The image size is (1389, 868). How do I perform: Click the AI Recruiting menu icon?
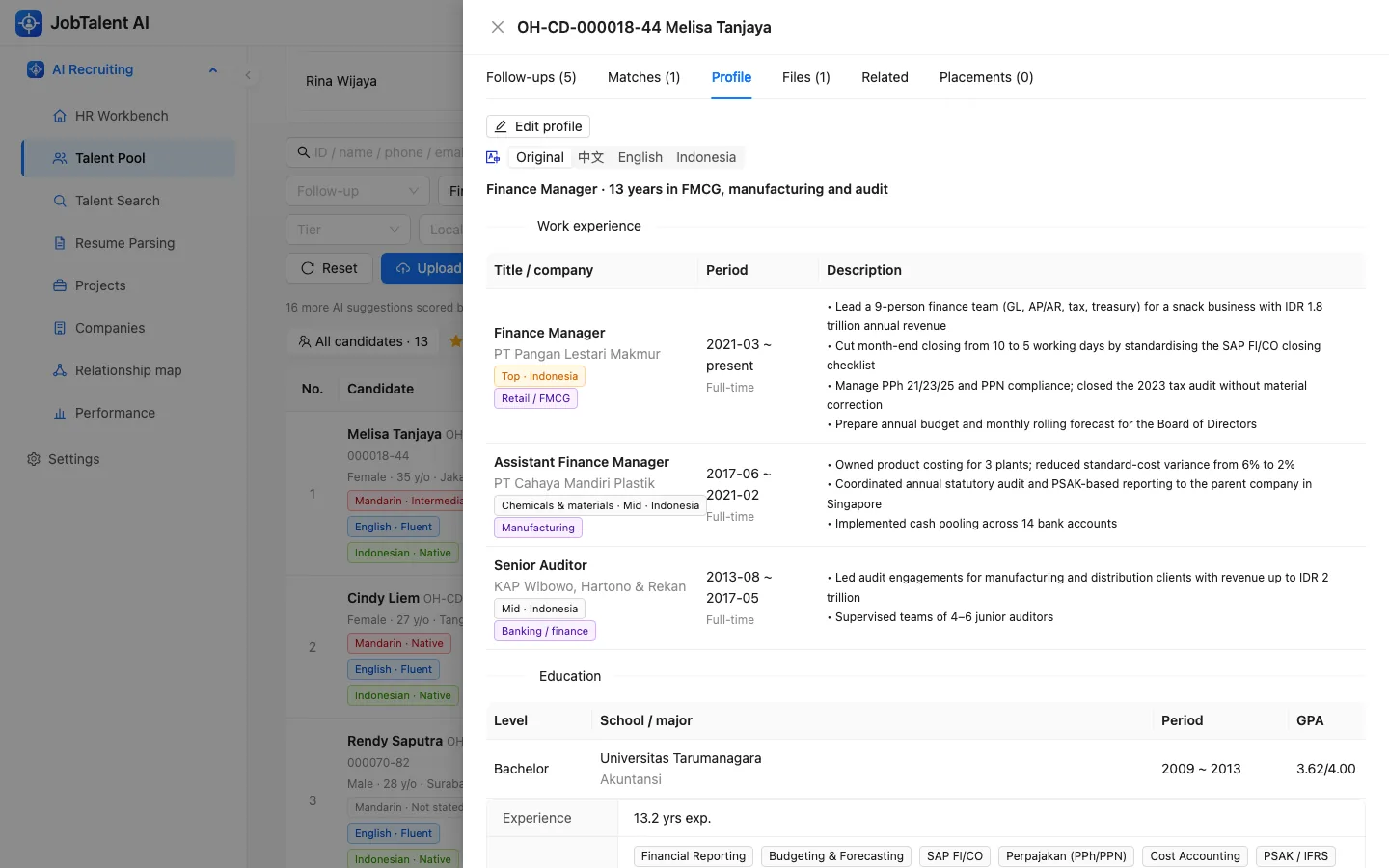[x=36, y=69]
